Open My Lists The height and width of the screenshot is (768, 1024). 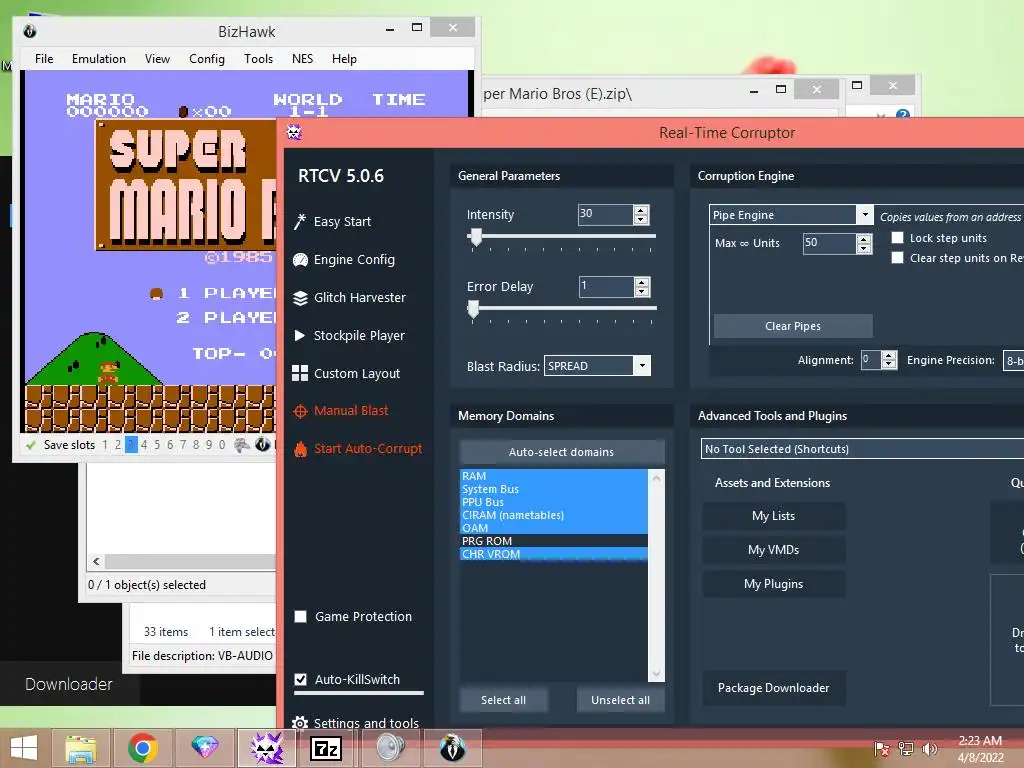[774, 516]
